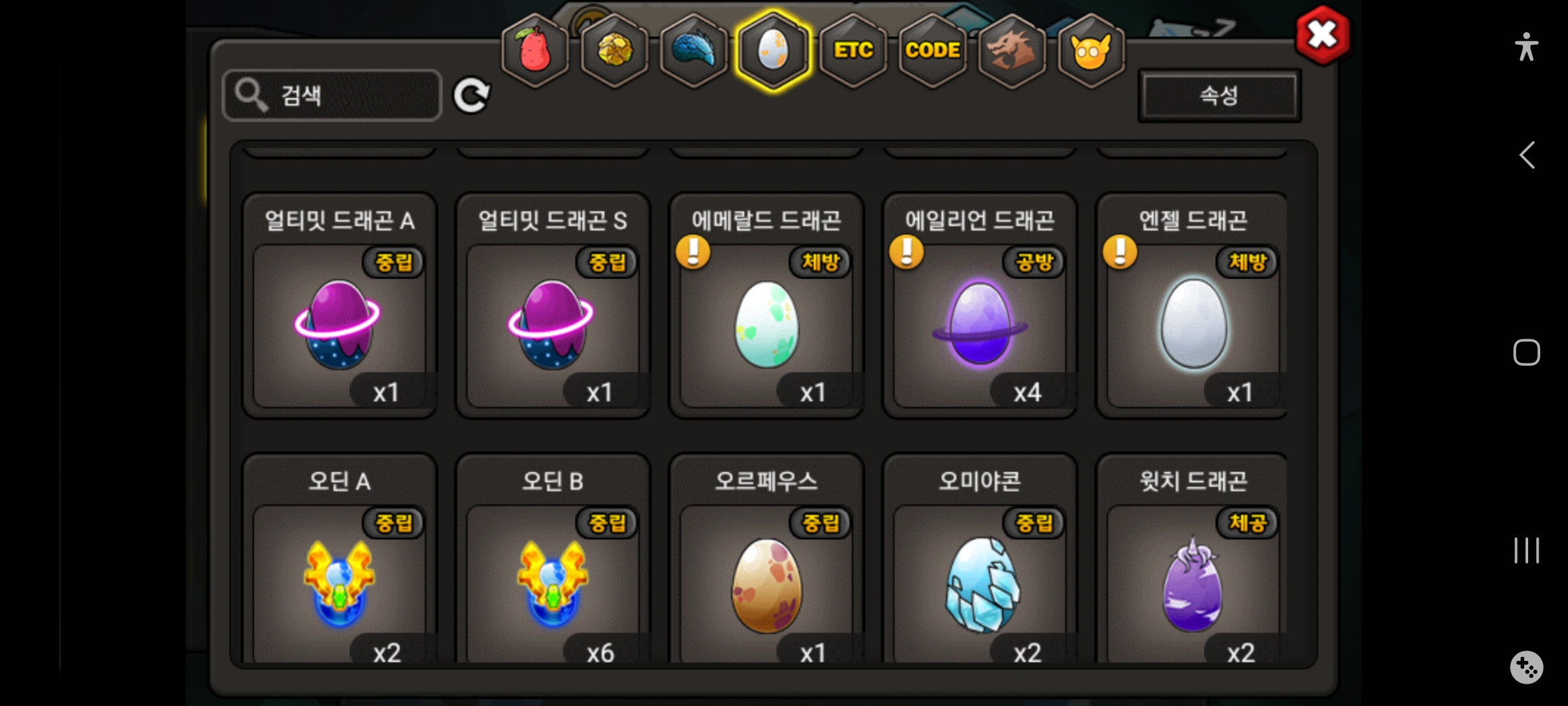Switch to the blue dragon scale tab
This screenshot has height=706, width=1568.
click(694, 50)
